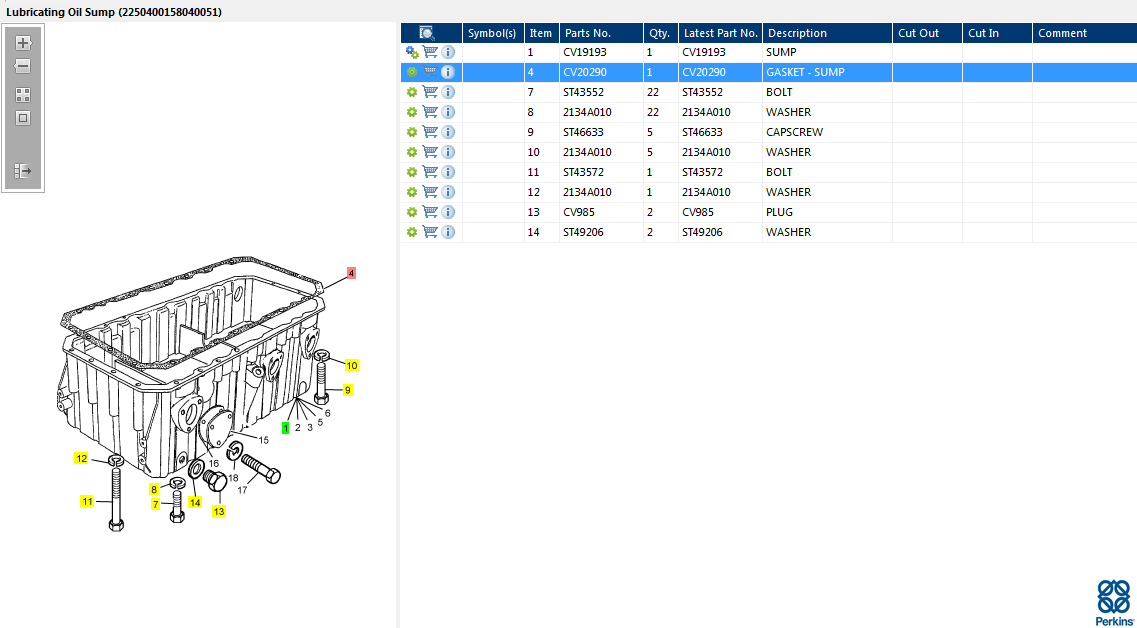Click green gear icon for item 14
The image size is (1137, 628).
point(411,232)
